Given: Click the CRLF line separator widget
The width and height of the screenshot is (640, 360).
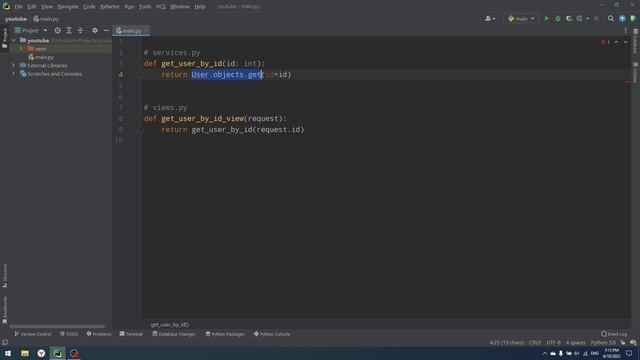Looking at the screenshot, I should pos(535,342).
